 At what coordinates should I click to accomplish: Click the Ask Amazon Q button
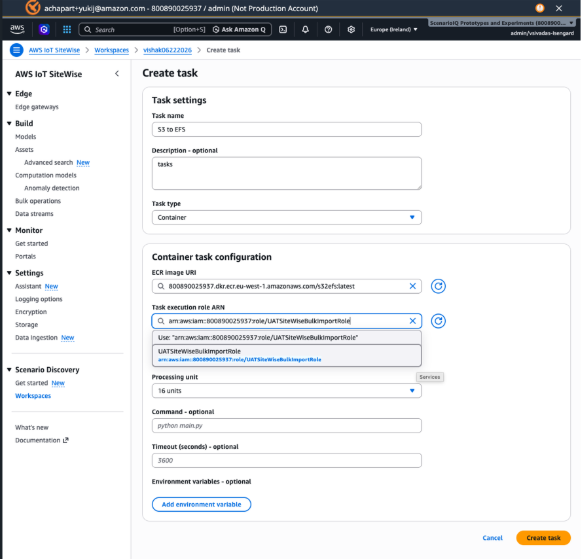(x=239, y=29)
